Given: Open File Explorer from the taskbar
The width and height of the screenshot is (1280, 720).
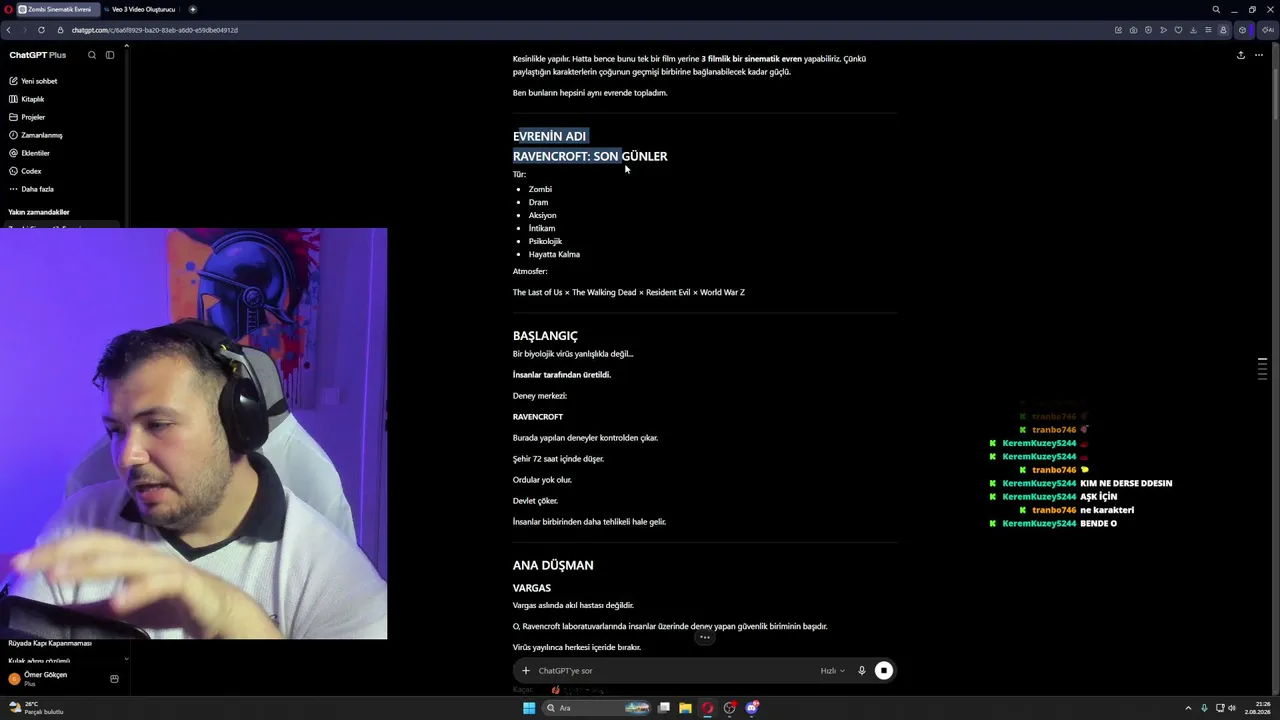Looking at the screenshot, I should pos(685,708).
